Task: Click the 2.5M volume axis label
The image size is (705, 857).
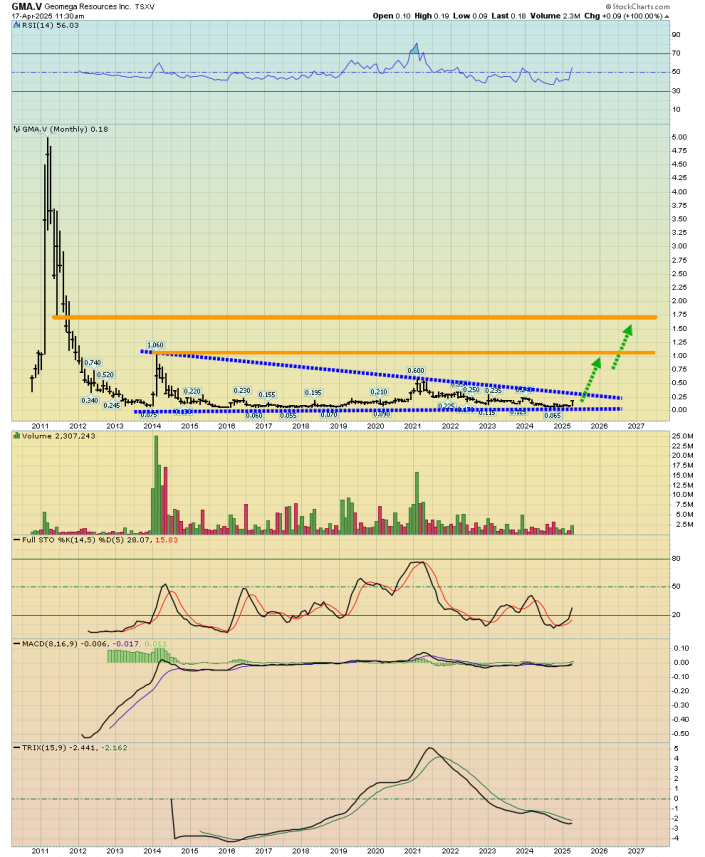Action: (685, 525)
